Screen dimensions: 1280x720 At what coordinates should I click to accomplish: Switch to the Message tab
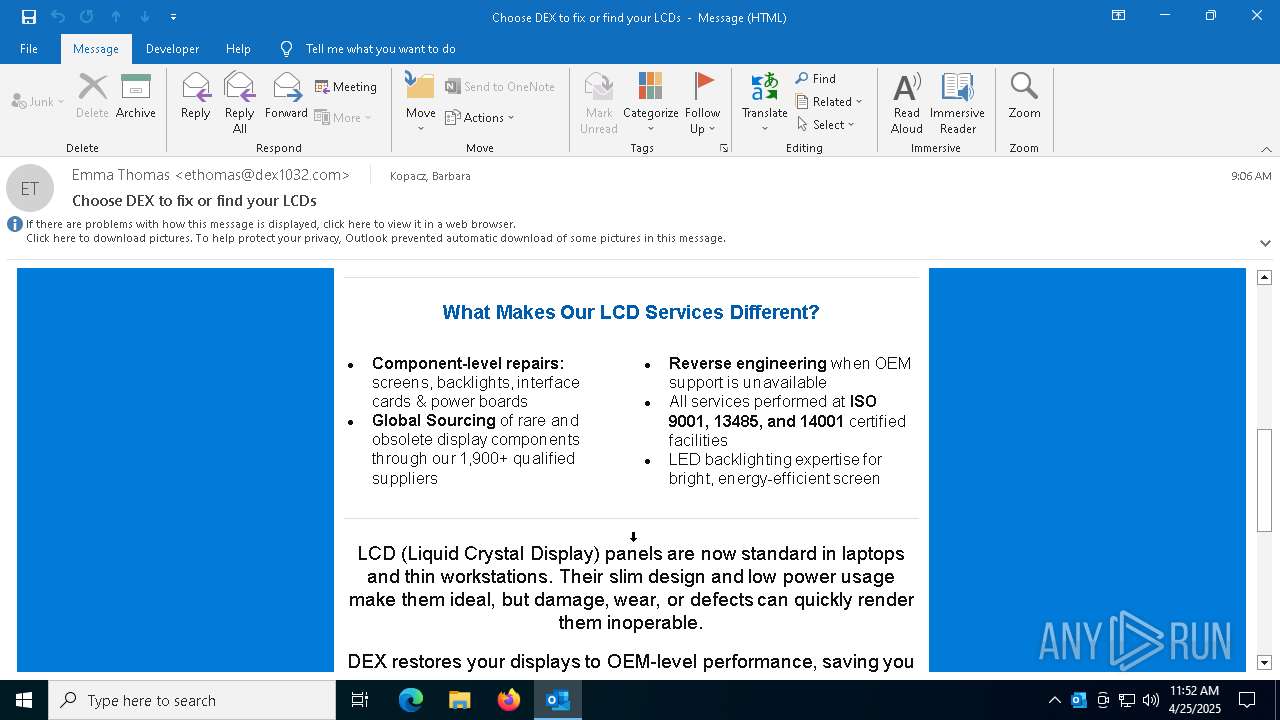tap(96, 49)
